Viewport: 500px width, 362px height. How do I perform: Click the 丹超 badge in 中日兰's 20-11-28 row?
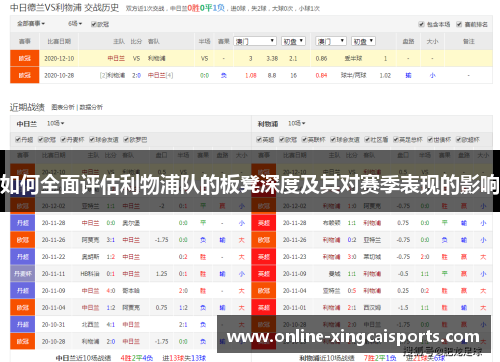point(23,223)
